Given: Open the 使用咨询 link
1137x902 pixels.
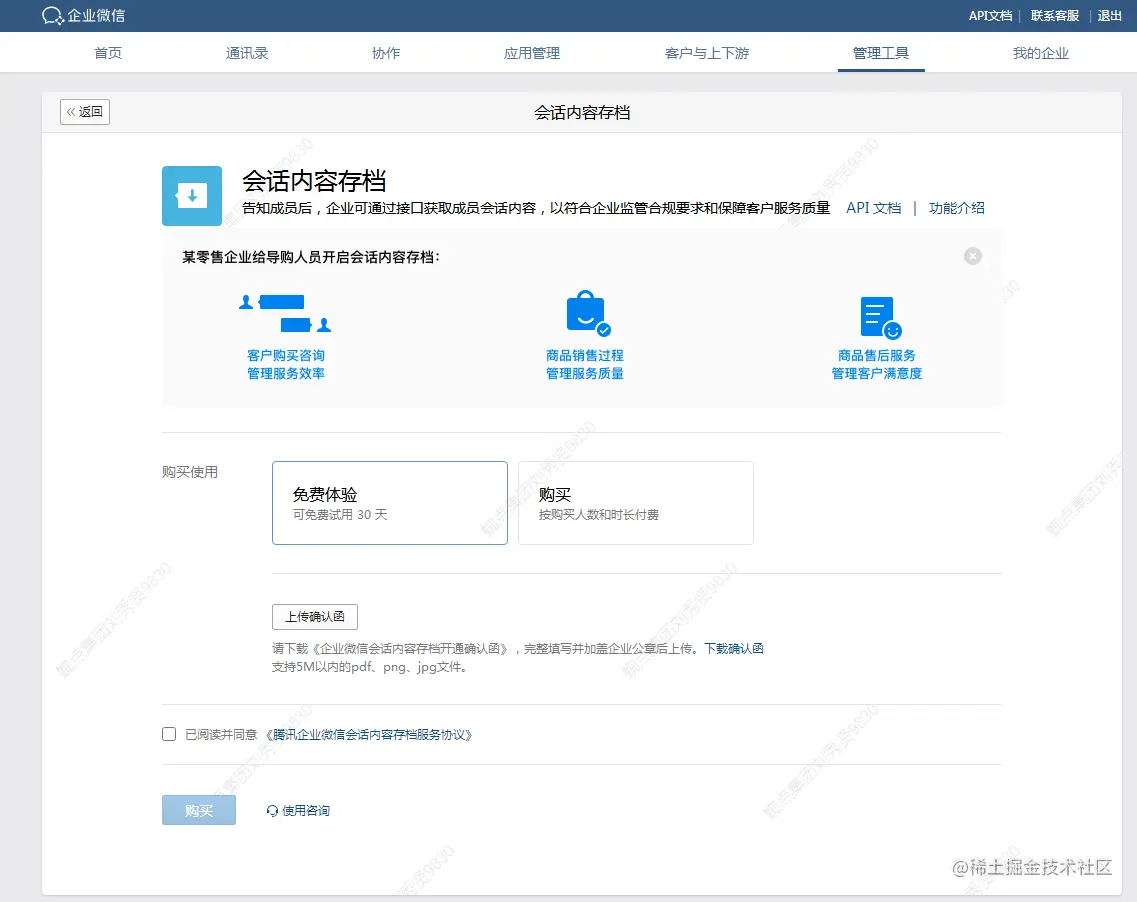Looking at the screenshot, I should tap(305, 811).
